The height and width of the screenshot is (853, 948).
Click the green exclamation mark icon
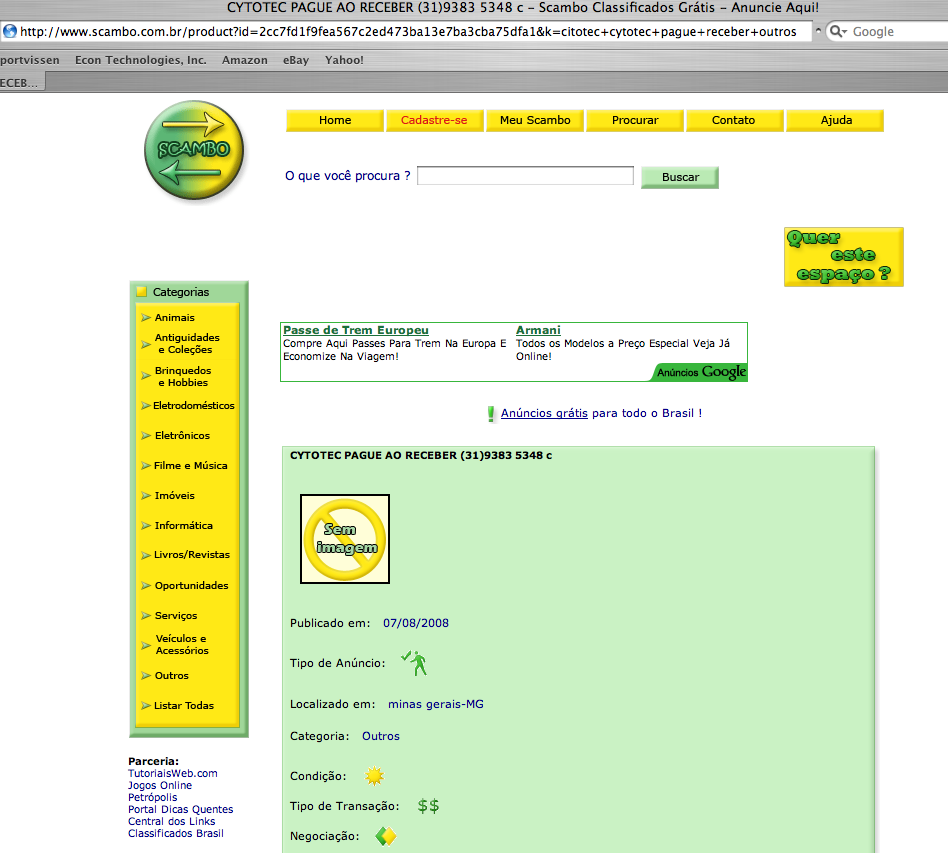point(491,414)
